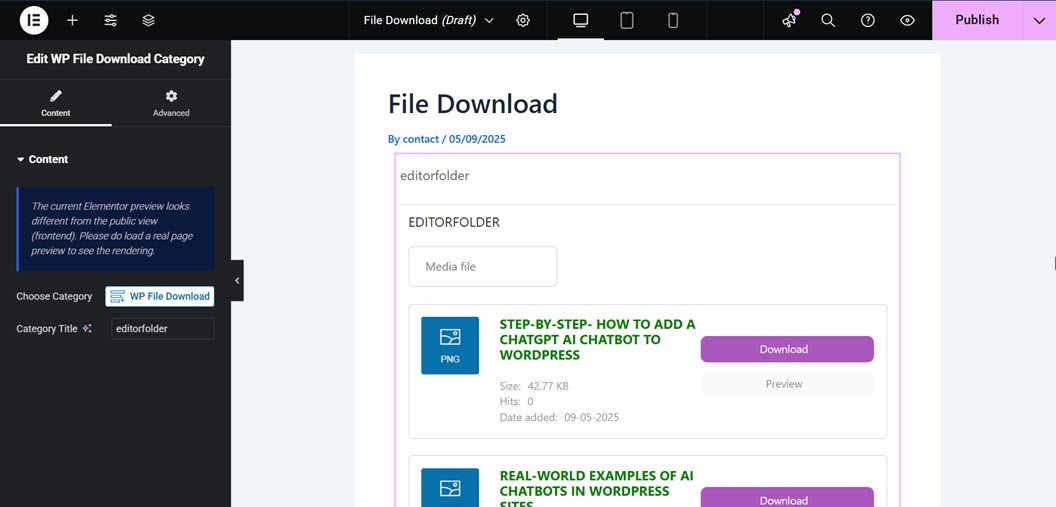
Task: Switch to tablet device view
Action: (x=627, y=20)
